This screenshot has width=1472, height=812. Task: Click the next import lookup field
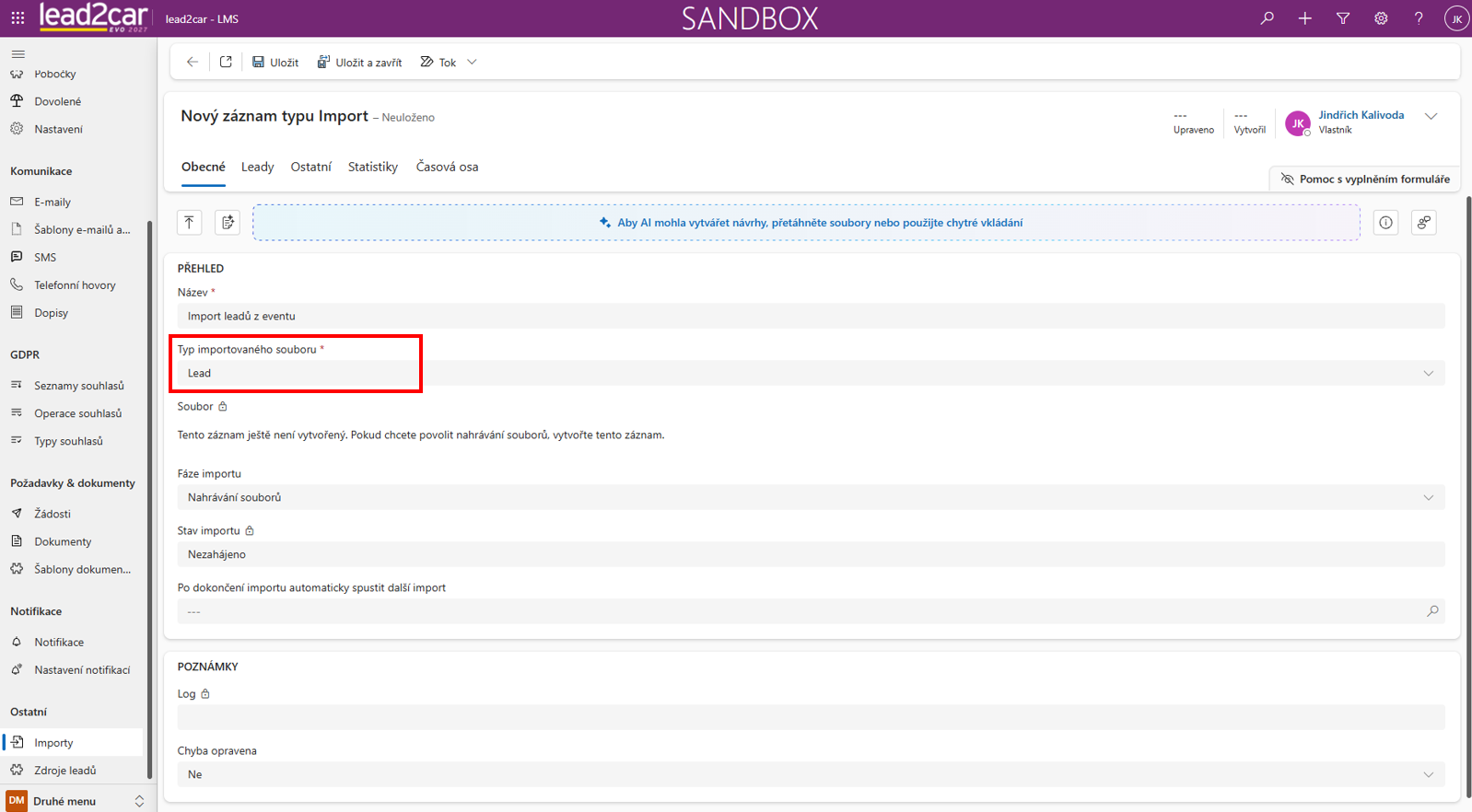(x=811, y=611)
